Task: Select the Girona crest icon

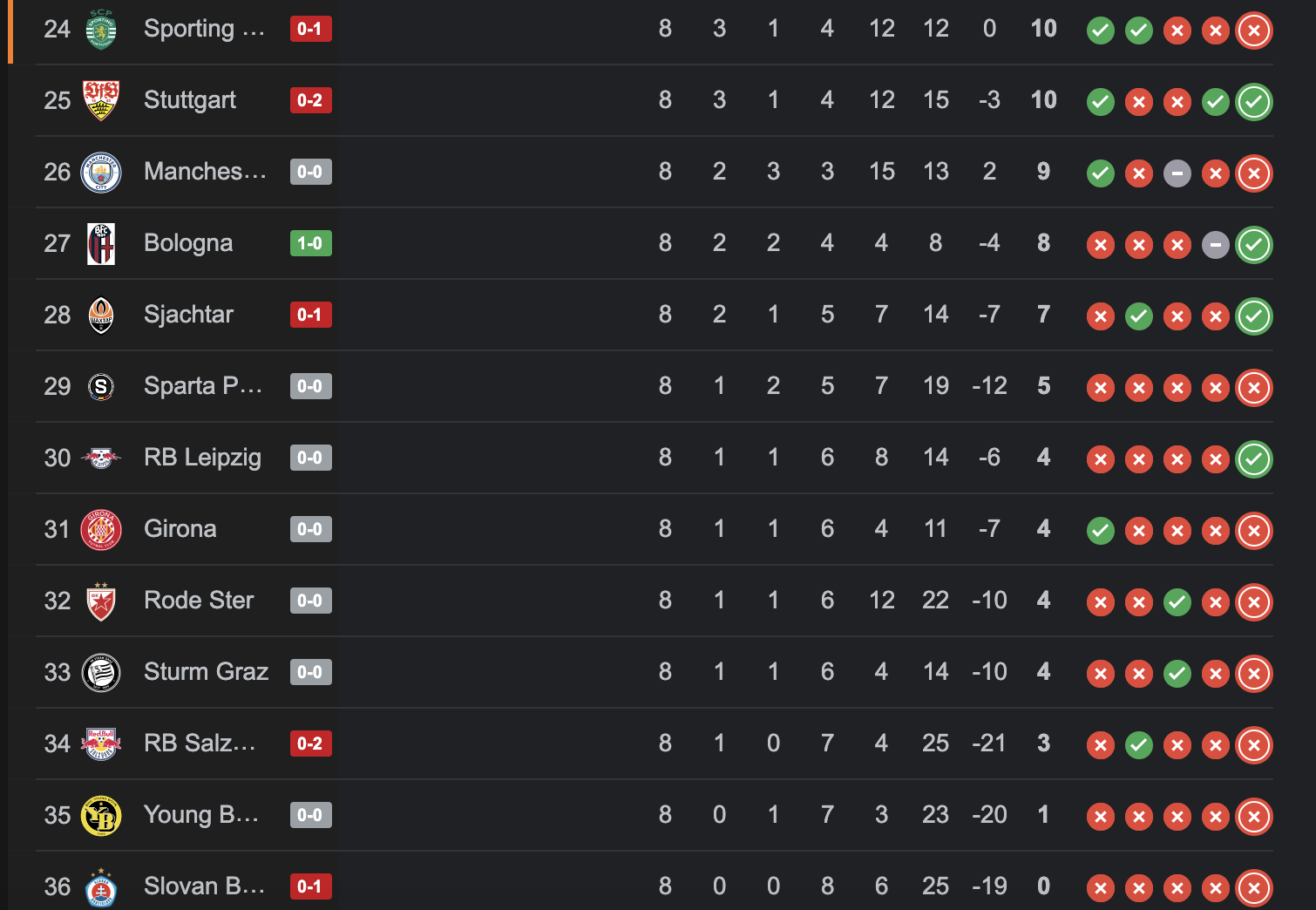Action: (101, 529)
